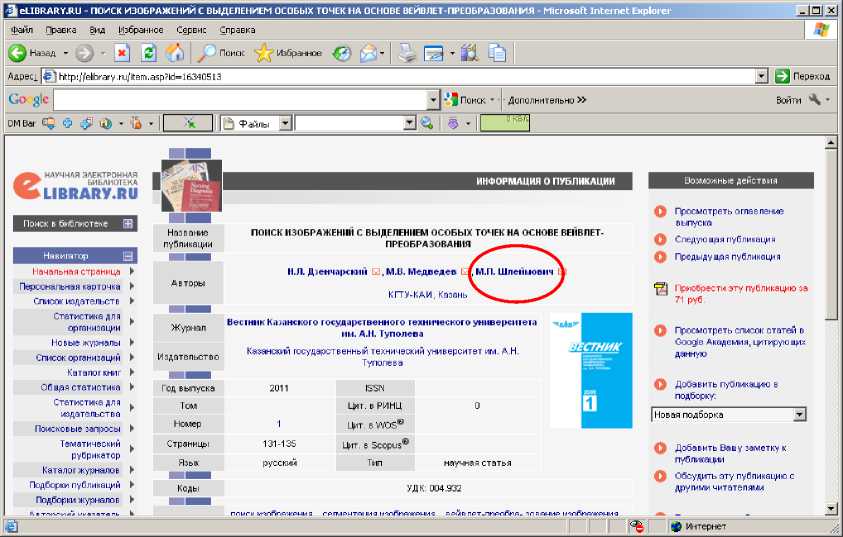The height and width of the screenshot is (537, 843).
Task: Open the Поиск search toolbar button
Action: (222, 53)
